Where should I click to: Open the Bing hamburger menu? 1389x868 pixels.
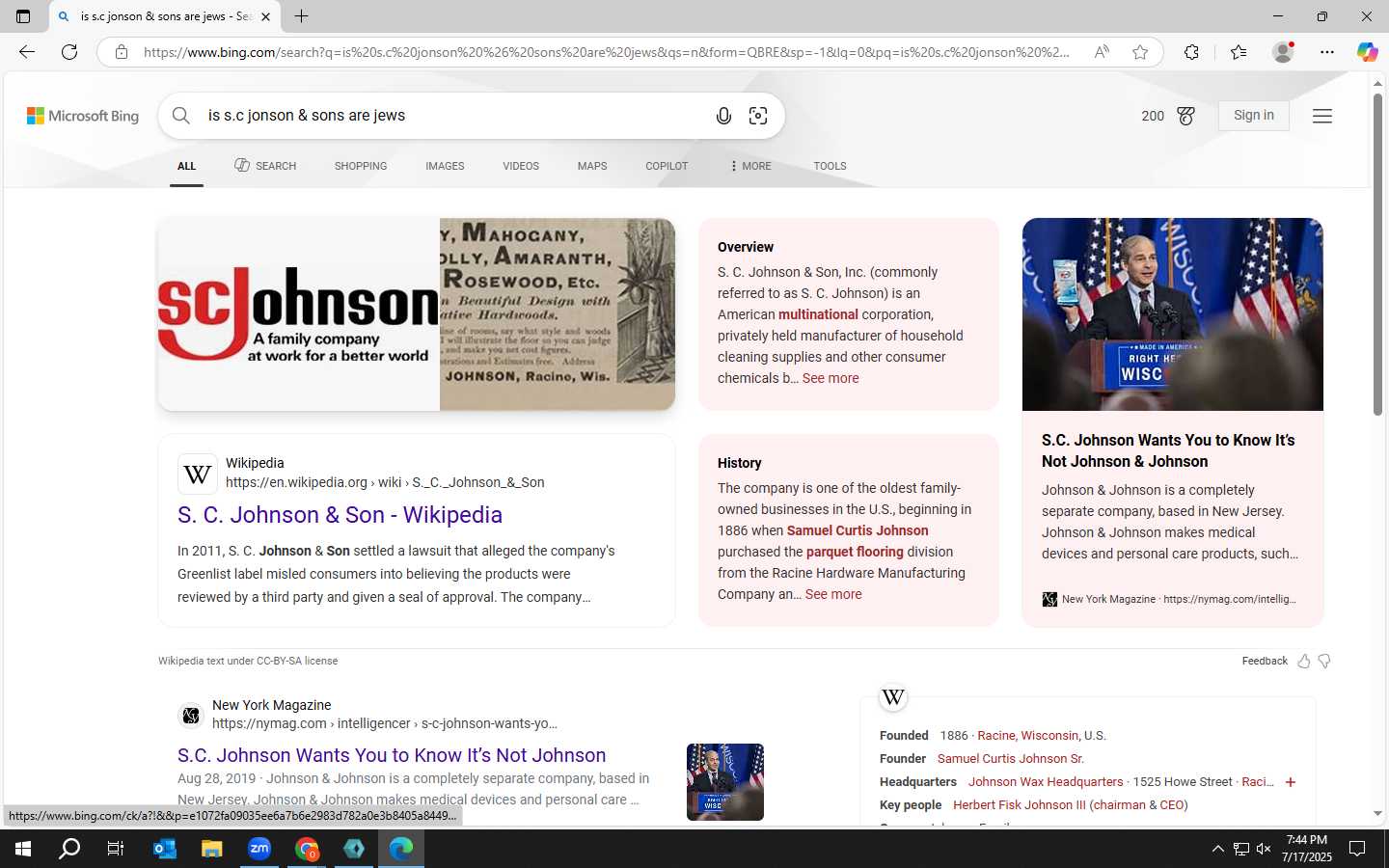[1322, 116]
